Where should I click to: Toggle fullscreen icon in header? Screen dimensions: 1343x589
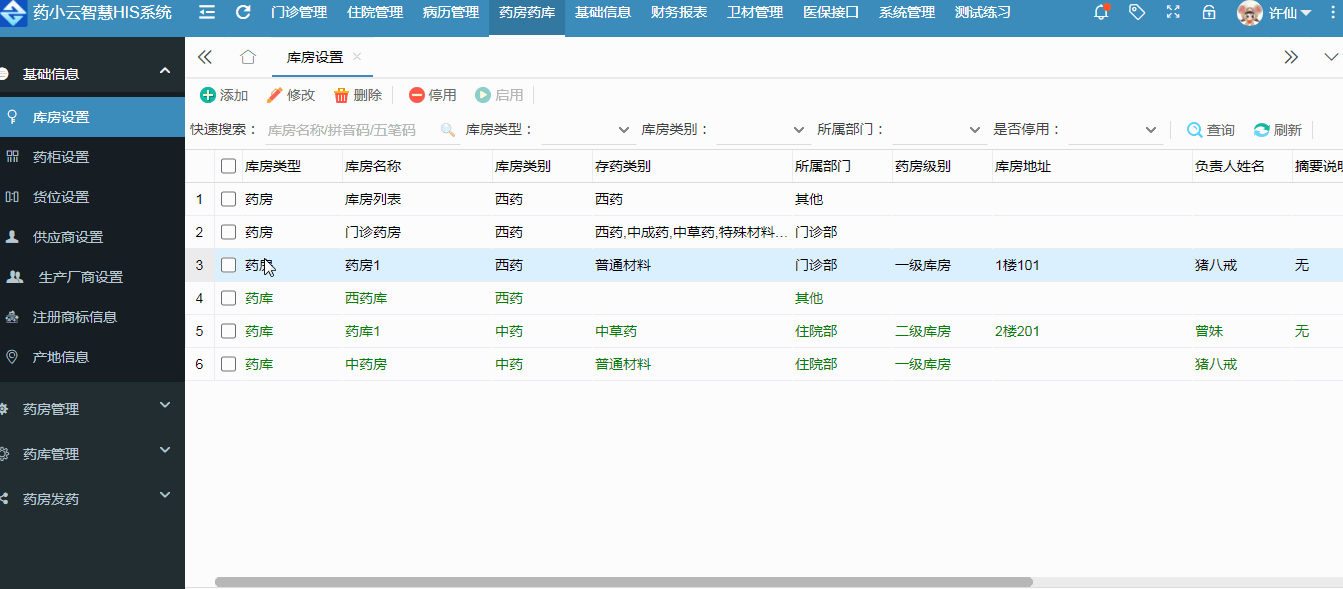click(x=1173, y=12)
